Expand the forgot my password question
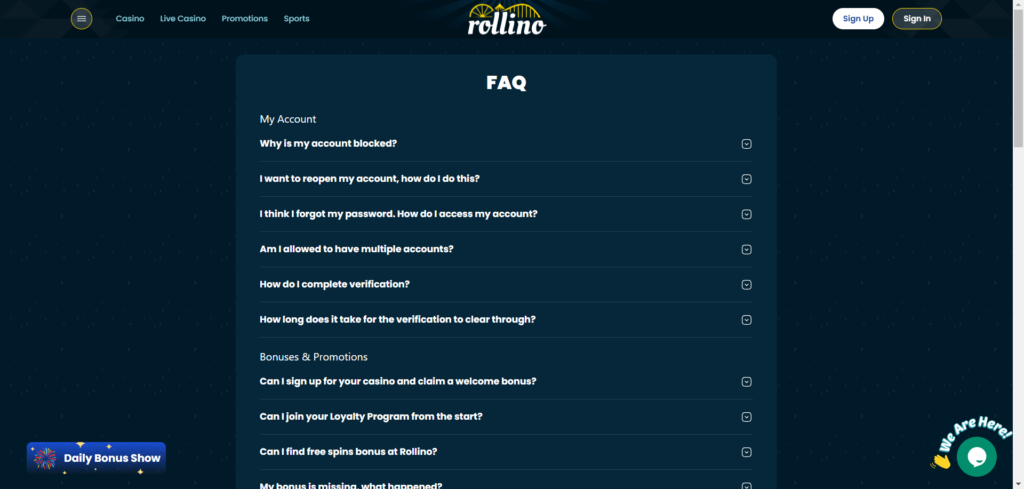 pos(398,214)
